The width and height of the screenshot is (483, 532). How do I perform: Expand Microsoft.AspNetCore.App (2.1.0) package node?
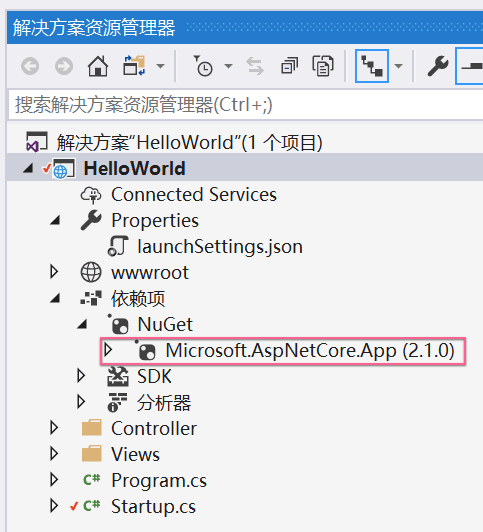109,350
